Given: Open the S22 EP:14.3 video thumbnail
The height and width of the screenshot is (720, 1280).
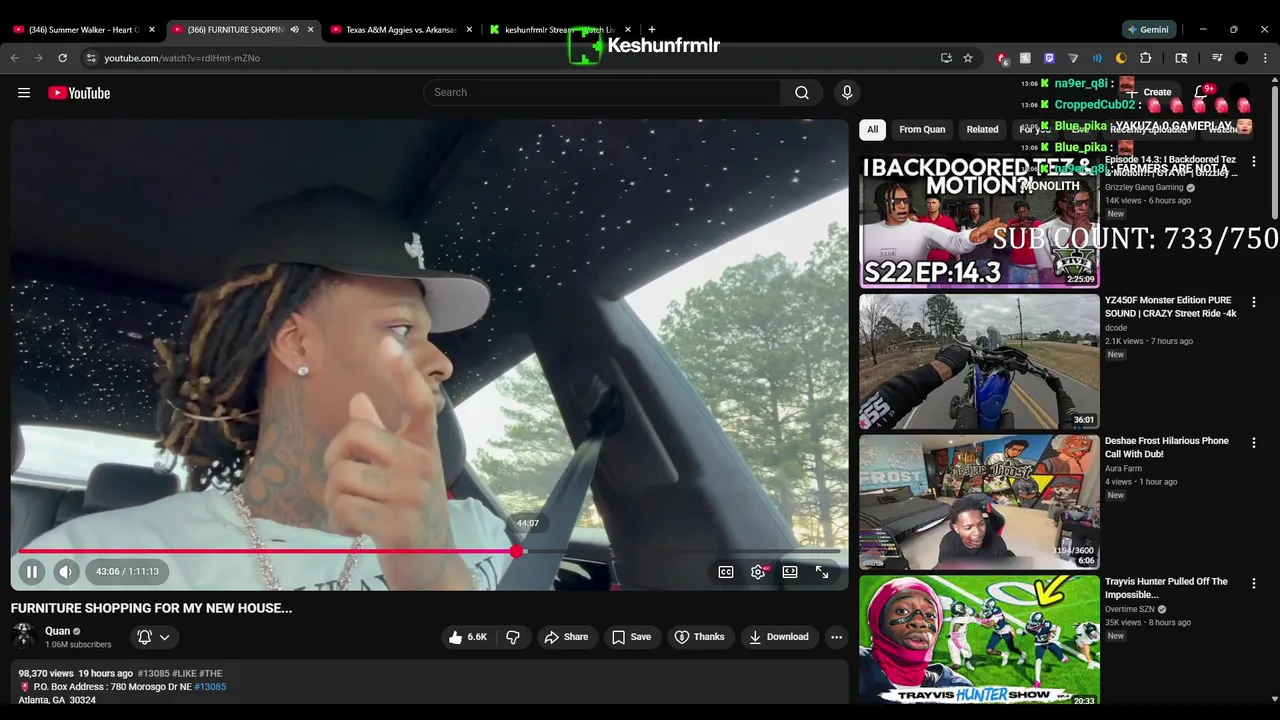Looking at the screenshot, I should coord(979,221).
